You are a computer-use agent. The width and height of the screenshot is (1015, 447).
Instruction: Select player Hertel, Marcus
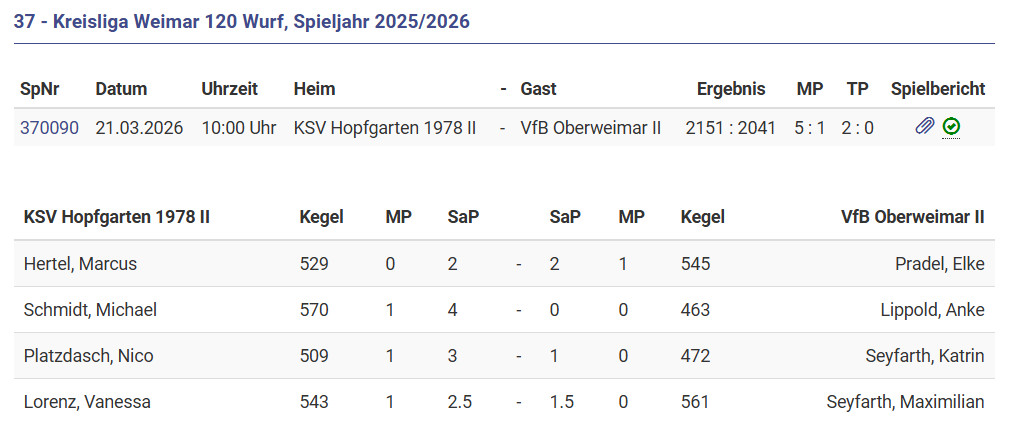[x=80, y=264]
